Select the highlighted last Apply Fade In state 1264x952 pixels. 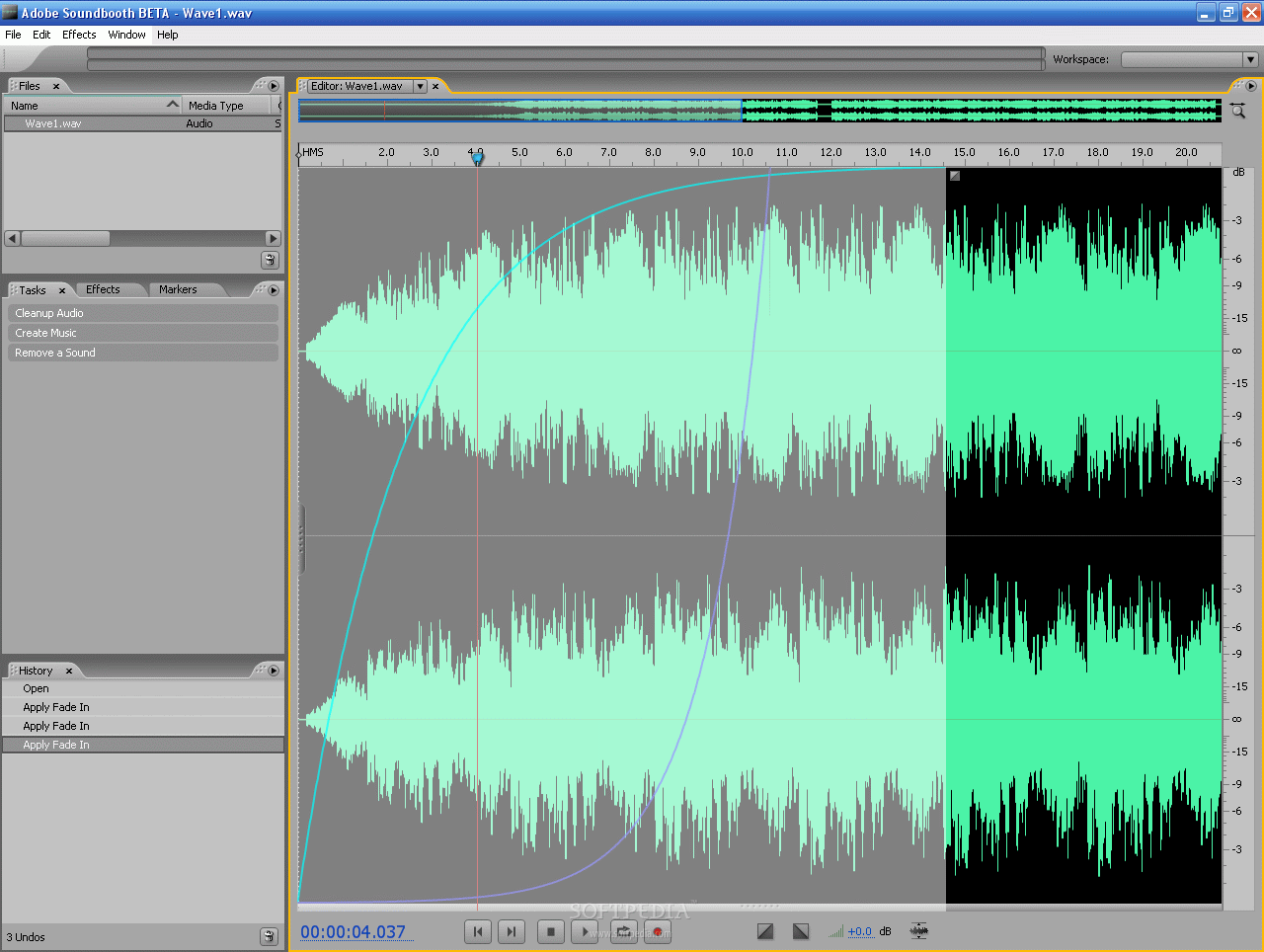tap(143, 745)
